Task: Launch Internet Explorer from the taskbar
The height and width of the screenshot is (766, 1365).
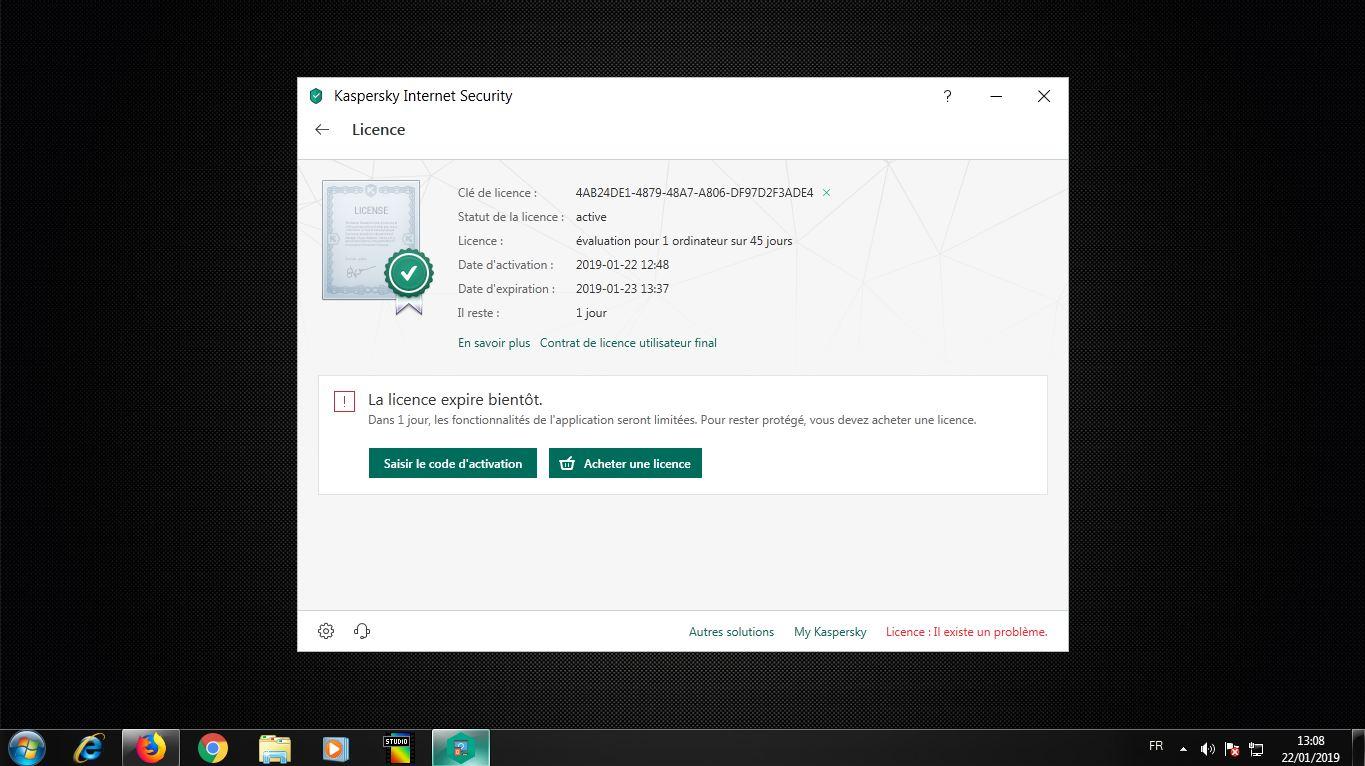Action: (x=89, y=748)
